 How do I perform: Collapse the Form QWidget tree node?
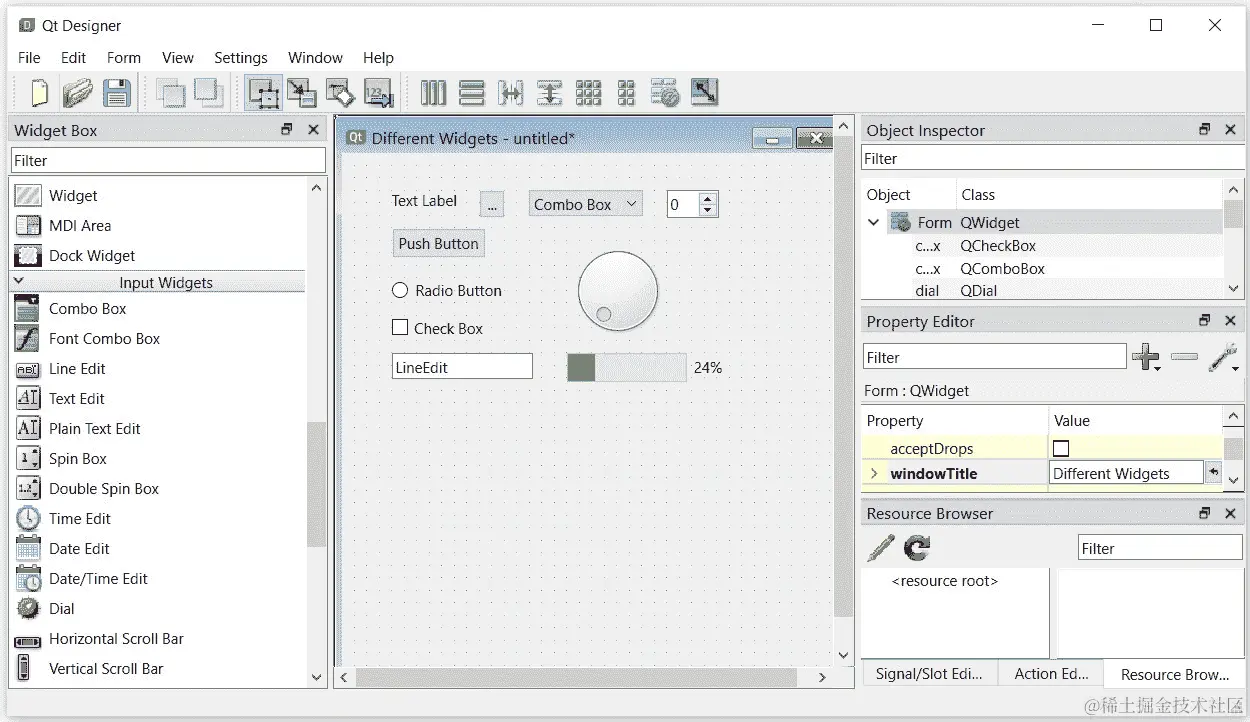point(873,222)
